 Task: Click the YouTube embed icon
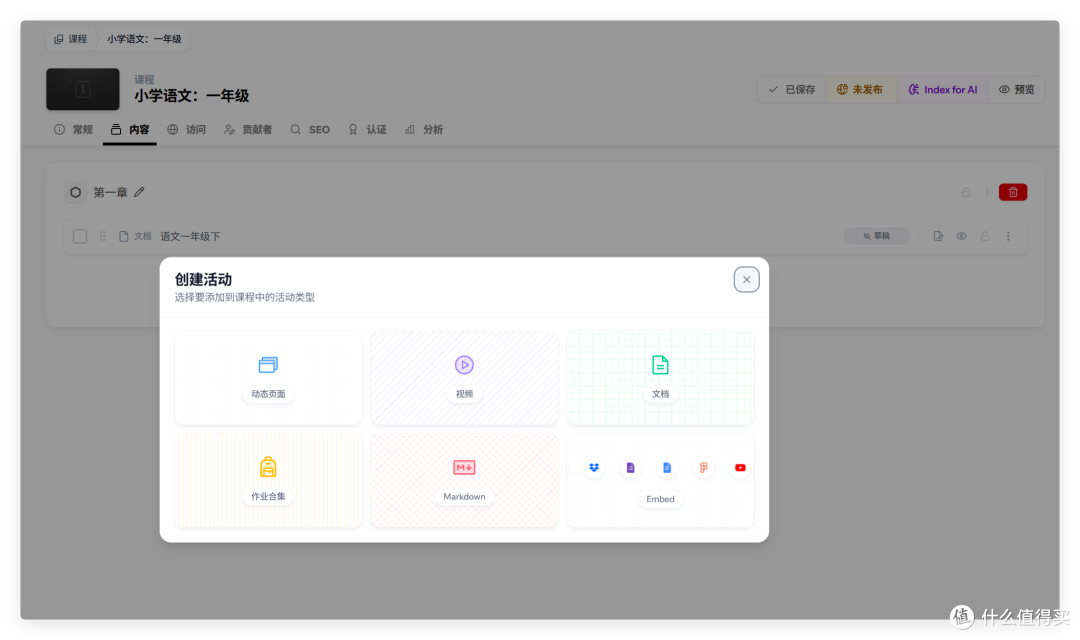click(740, 468)
